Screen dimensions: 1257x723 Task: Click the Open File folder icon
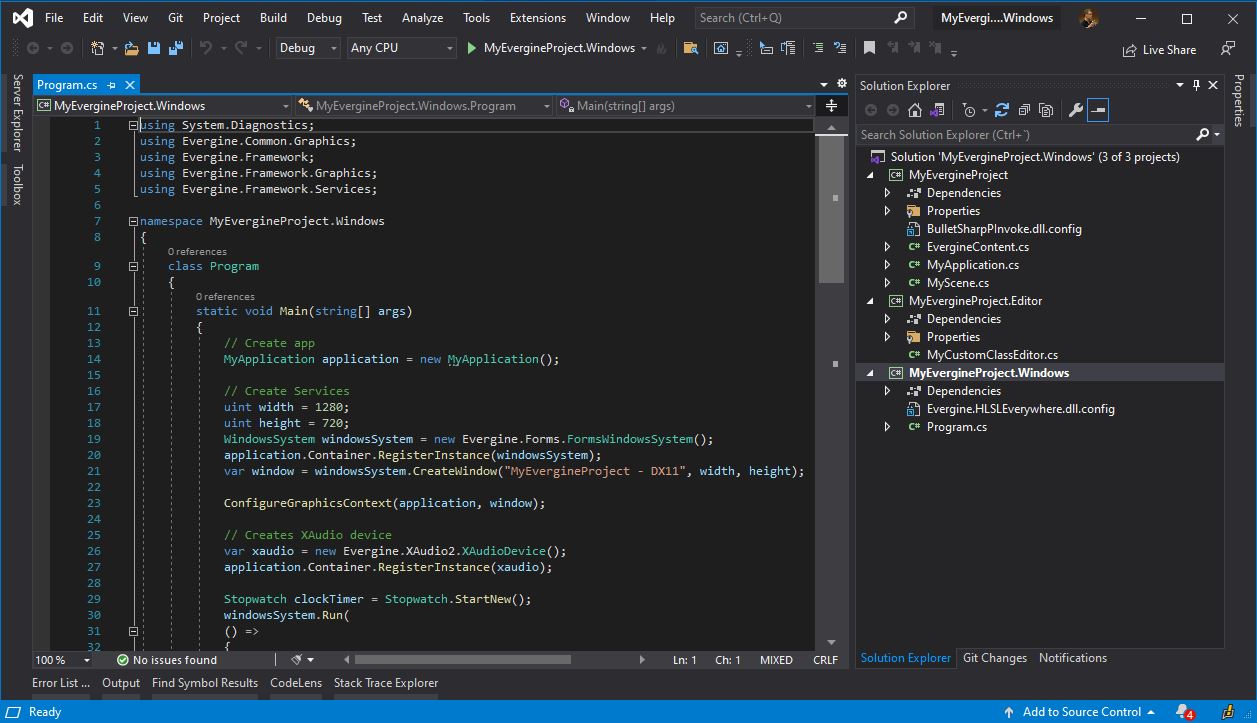tap(133, 48)
